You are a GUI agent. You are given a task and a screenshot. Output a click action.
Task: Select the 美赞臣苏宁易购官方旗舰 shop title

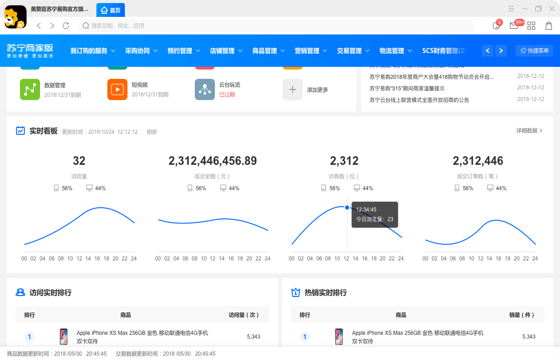pos(59,9)
